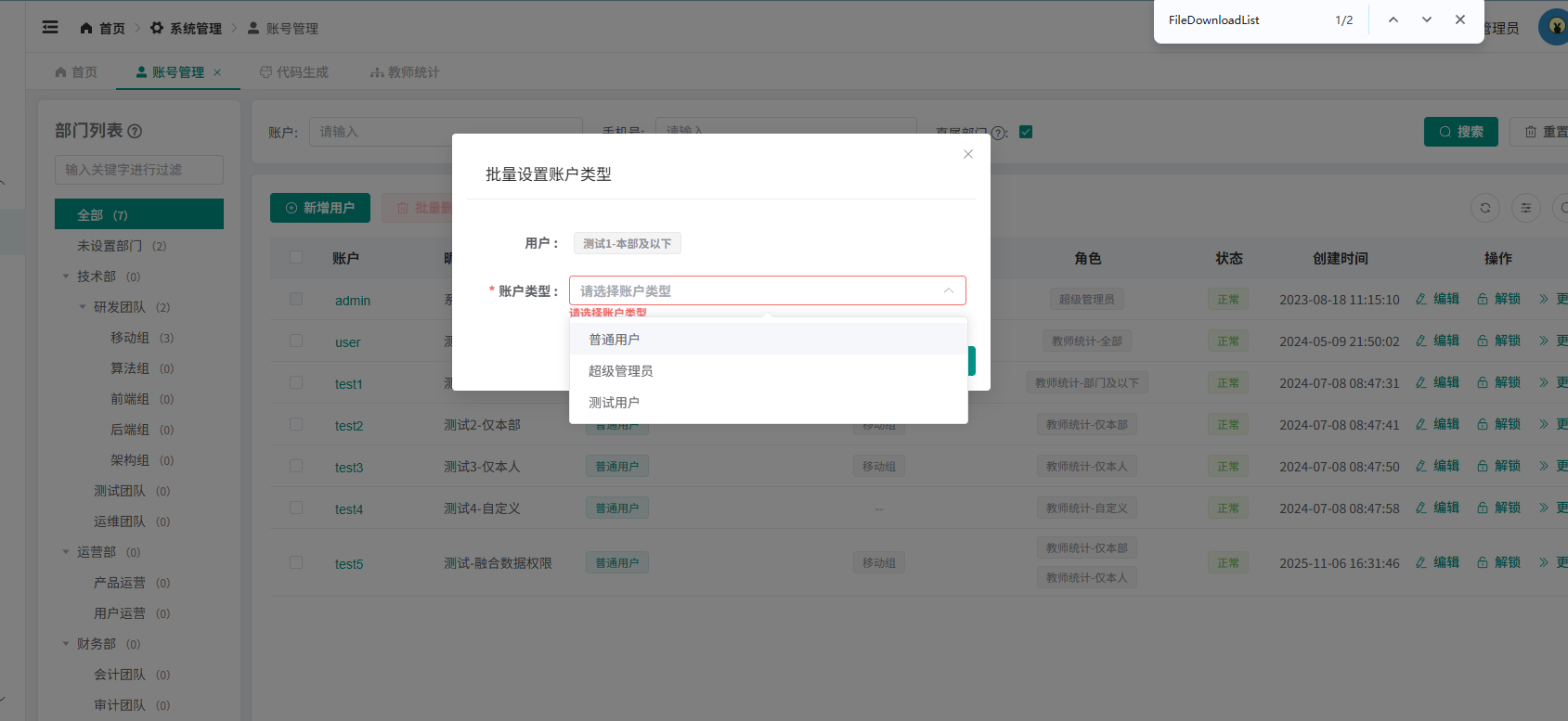Go to previous find result arrow
The image size is (1568, 721).
click(1393, 20)
